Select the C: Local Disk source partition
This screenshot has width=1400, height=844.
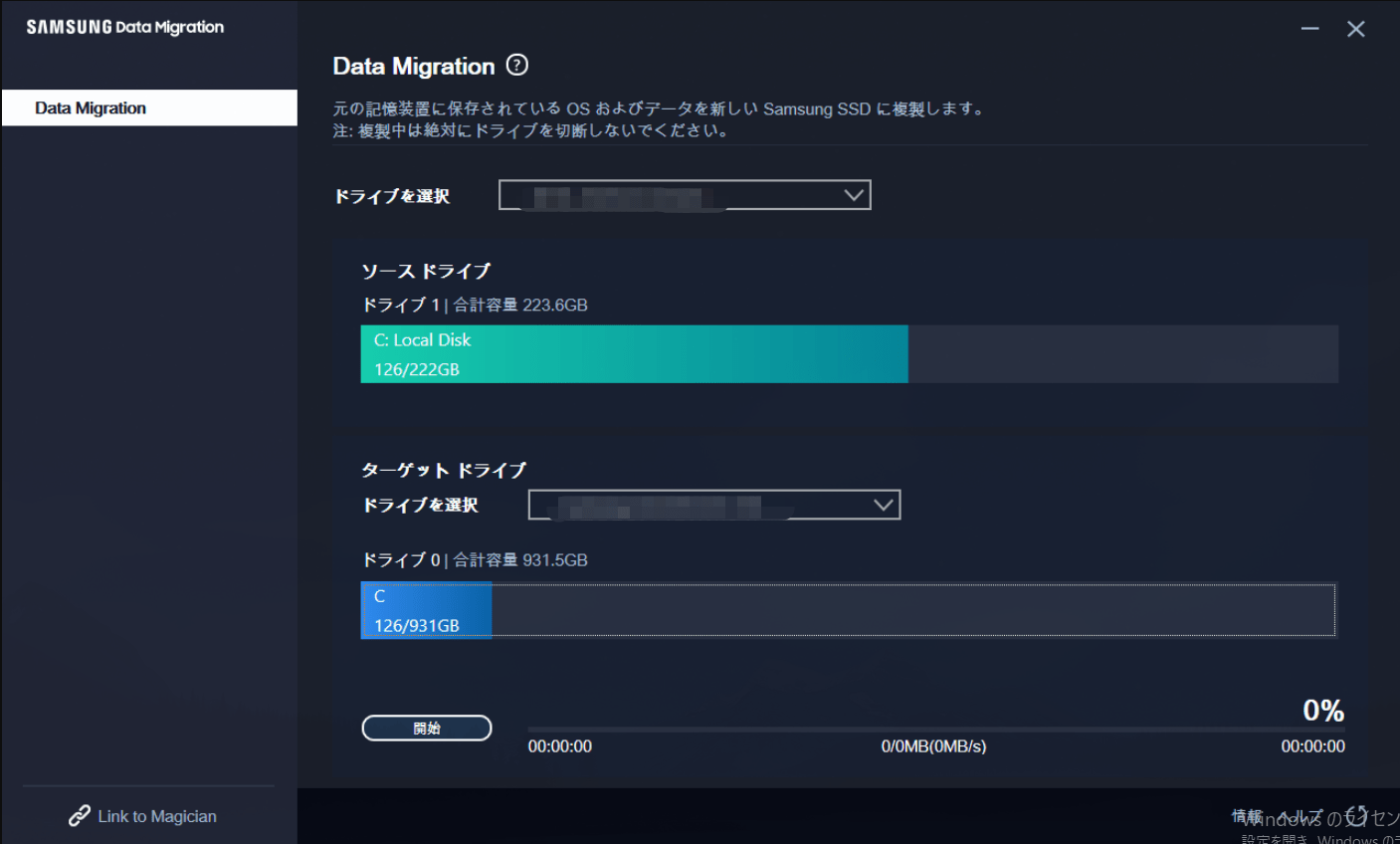(634, 353)
